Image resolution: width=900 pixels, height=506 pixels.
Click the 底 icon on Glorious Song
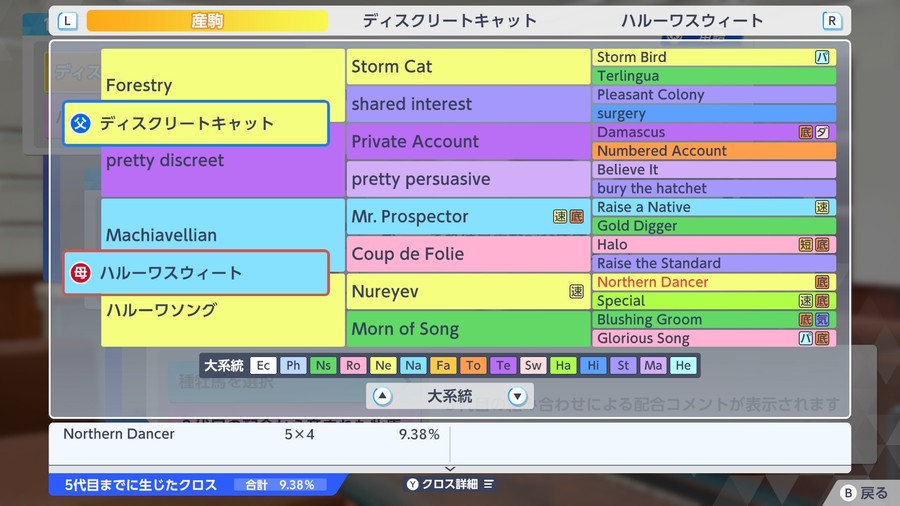[x=822, y=338]
